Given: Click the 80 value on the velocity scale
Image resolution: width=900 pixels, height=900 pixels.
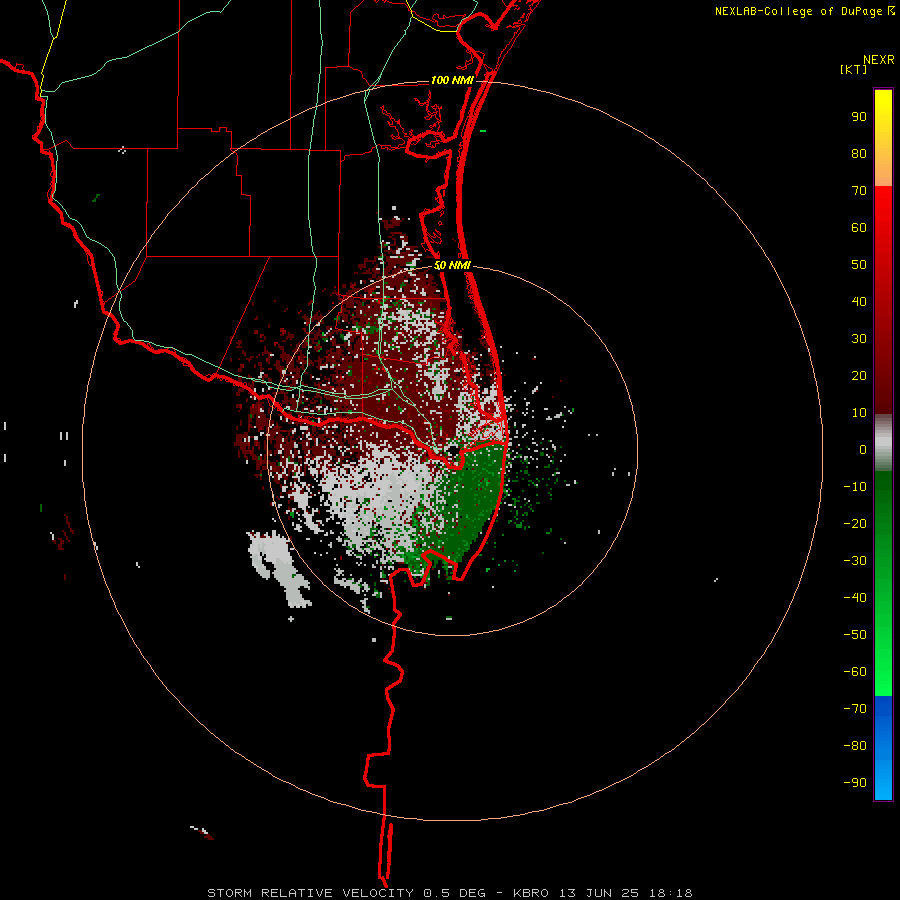Looking at the screenshot, I should tap(859, 154).
